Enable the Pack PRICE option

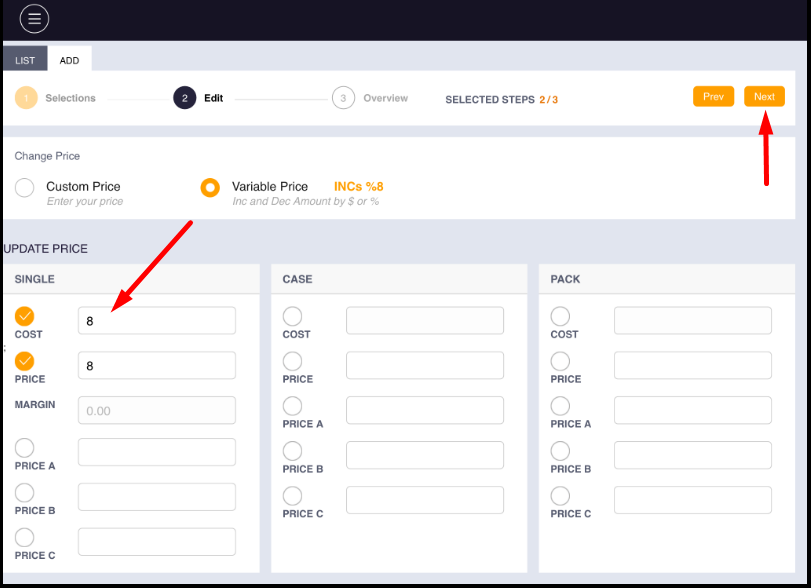561,361
